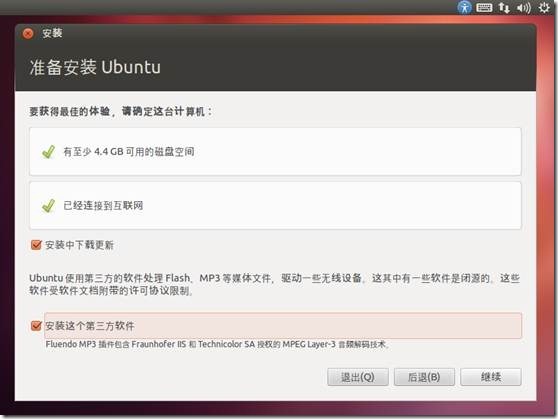Image resolution: width=558 pixels, height=419 pixels.
Task: Open the accessibility menu in top bar
Action: [464, 7]
